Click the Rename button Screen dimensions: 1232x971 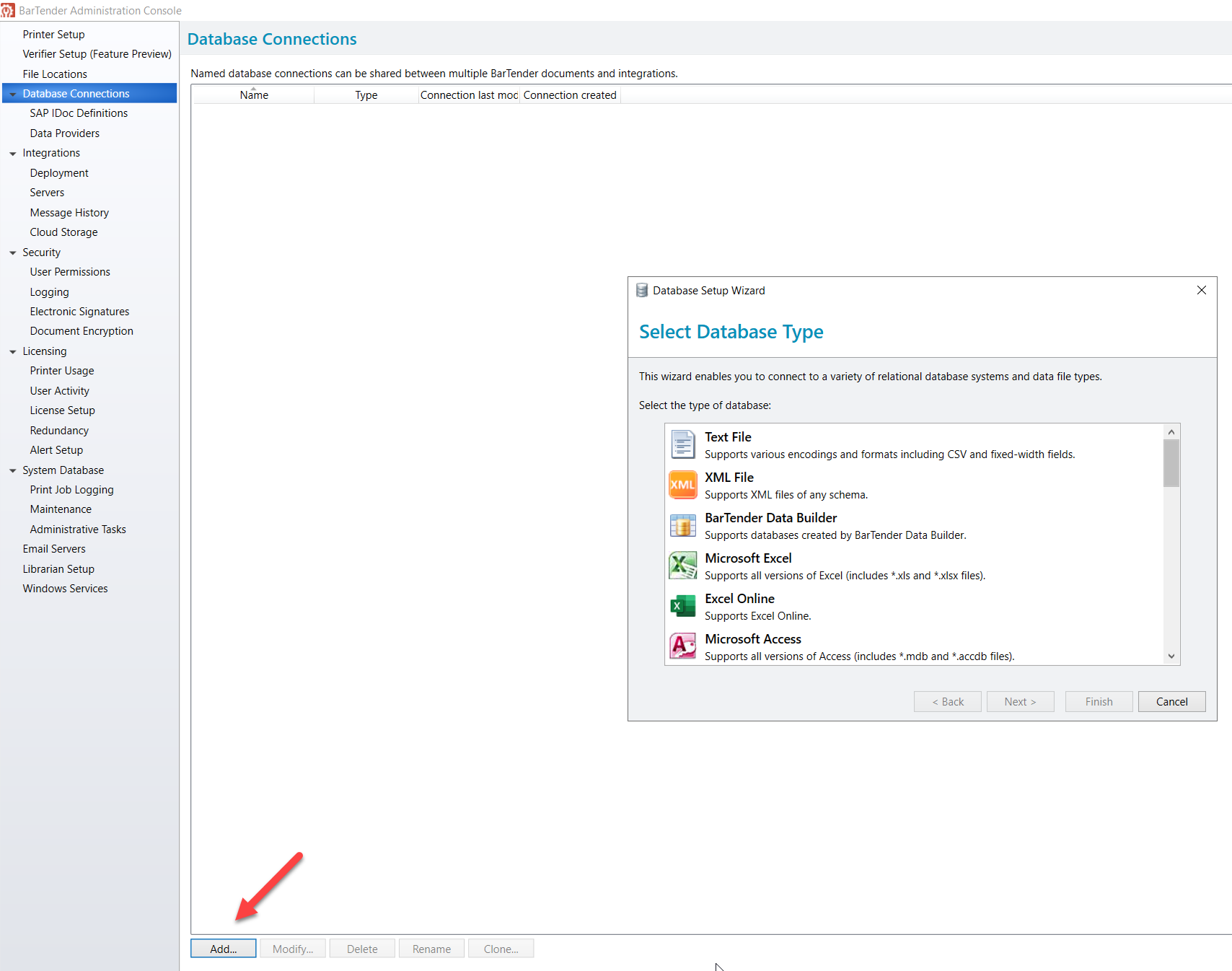click(x=431, y=949)
